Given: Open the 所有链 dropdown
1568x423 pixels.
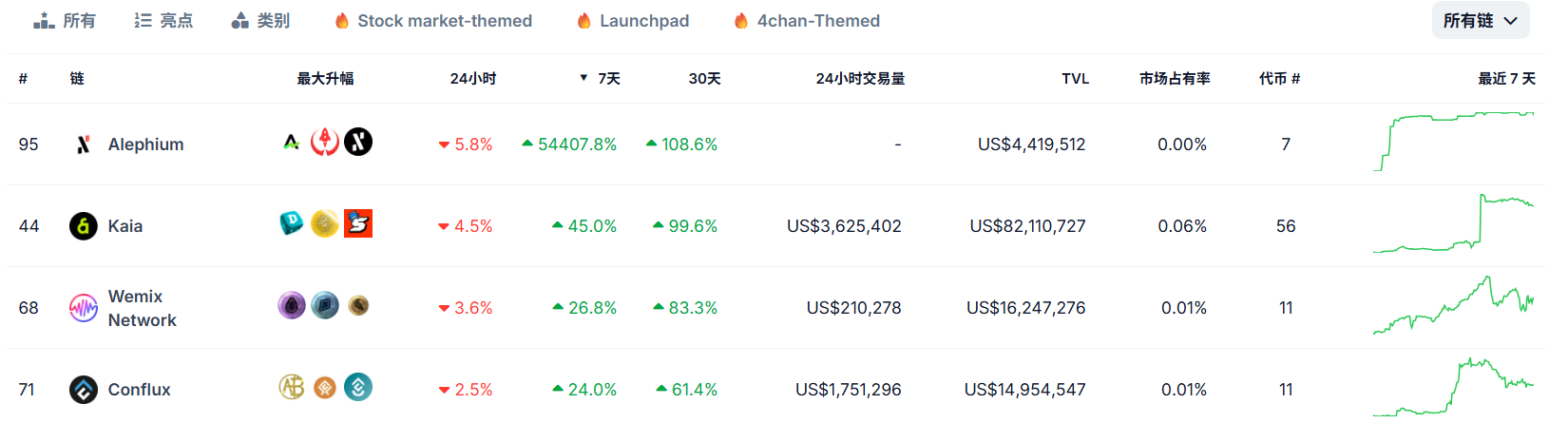Looking at the screenshot, I should pos(1480,21).
